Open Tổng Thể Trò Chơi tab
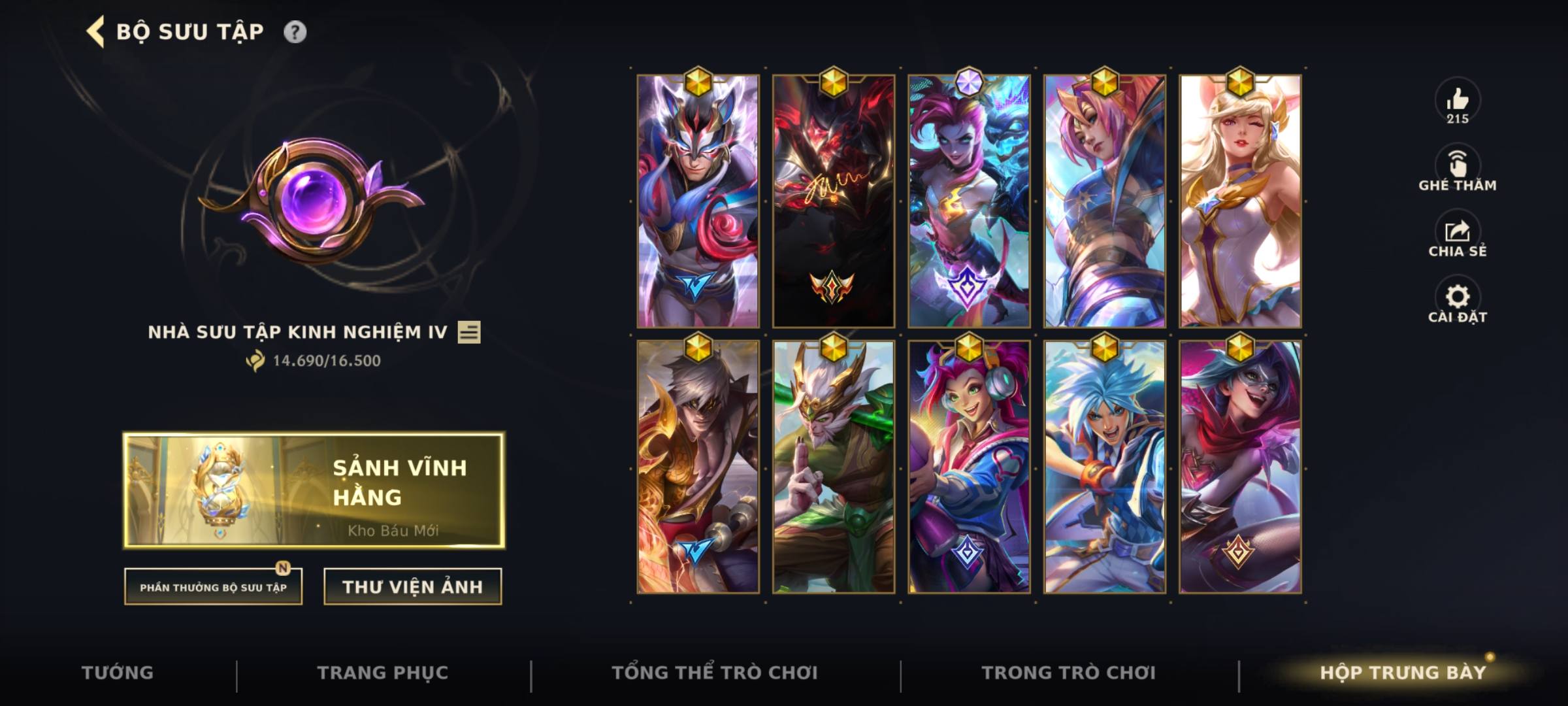Image resolution: width=1568 pixels, height=706 pixels. pyautogui.click(x=715, y=672)
